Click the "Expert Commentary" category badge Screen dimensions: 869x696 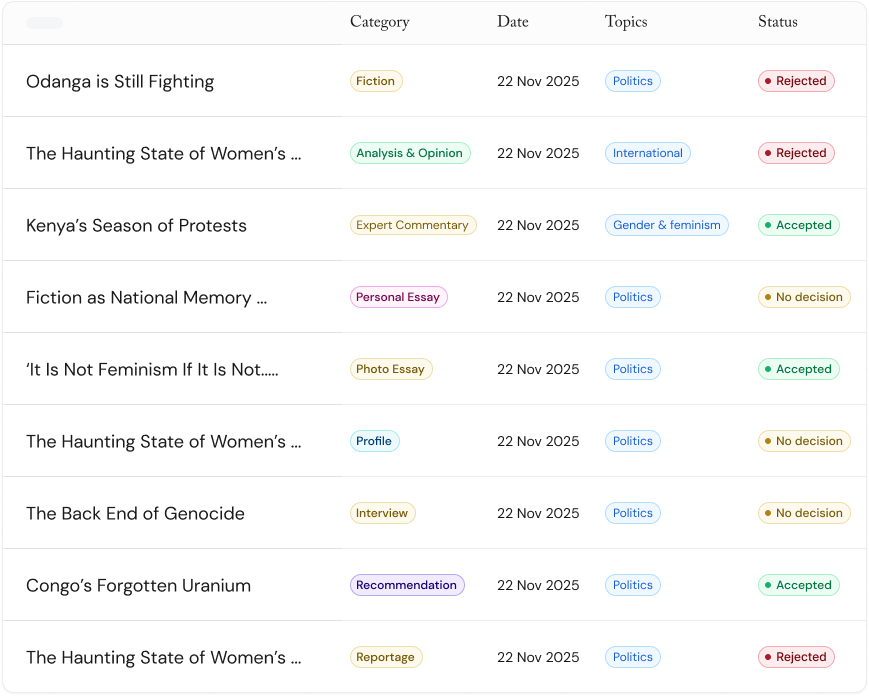(412, 226)
